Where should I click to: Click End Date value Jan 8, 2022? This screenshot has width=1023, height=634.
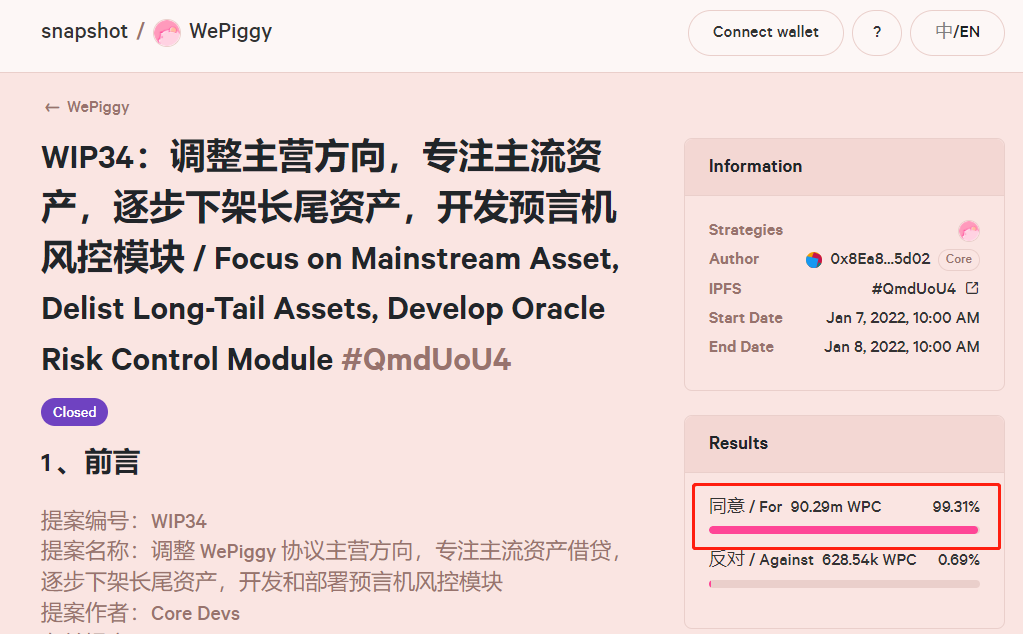point(902,346)
